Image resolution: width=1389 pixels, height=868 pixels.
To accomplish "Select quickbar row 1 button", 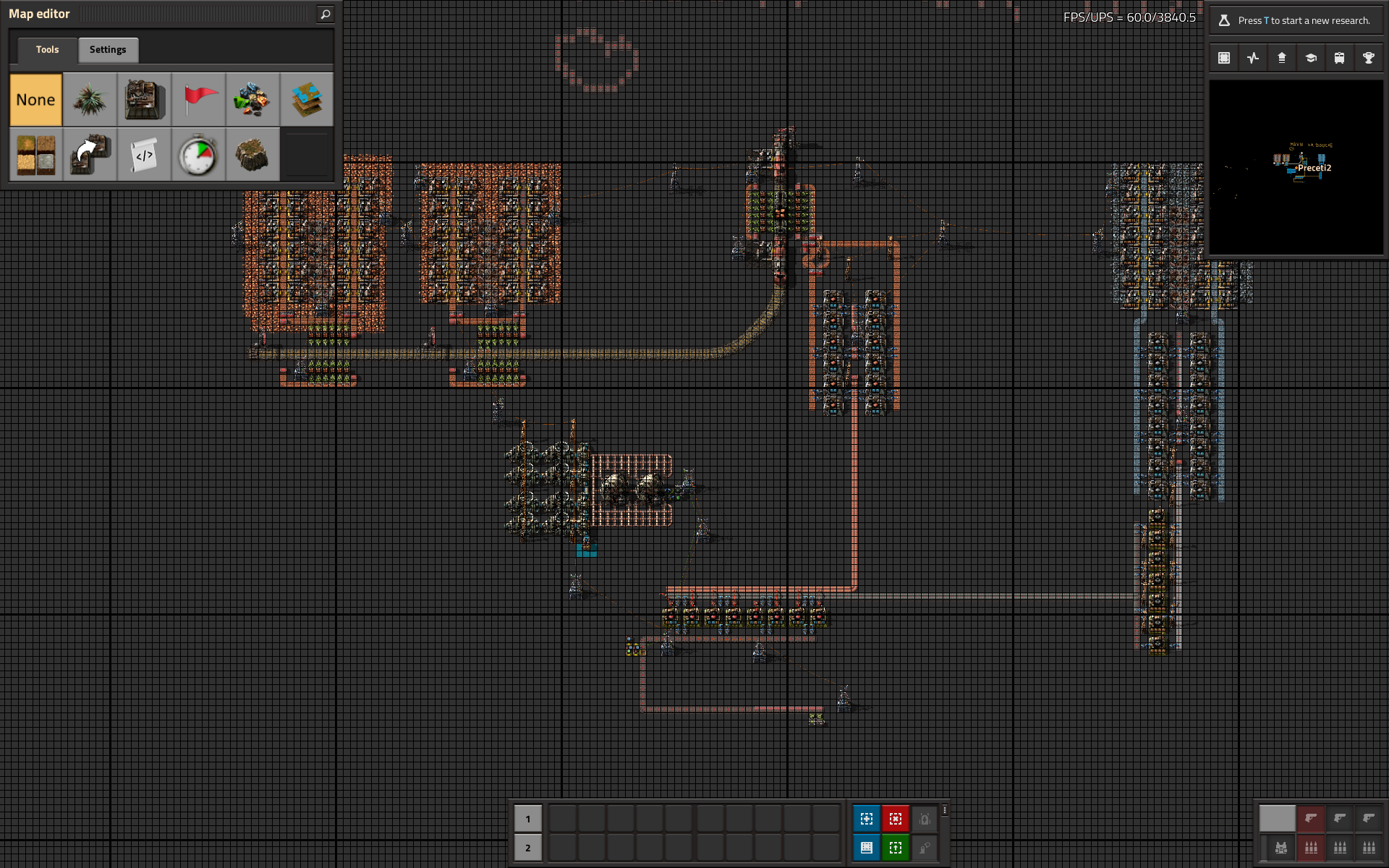I will [x=528, y=819].
